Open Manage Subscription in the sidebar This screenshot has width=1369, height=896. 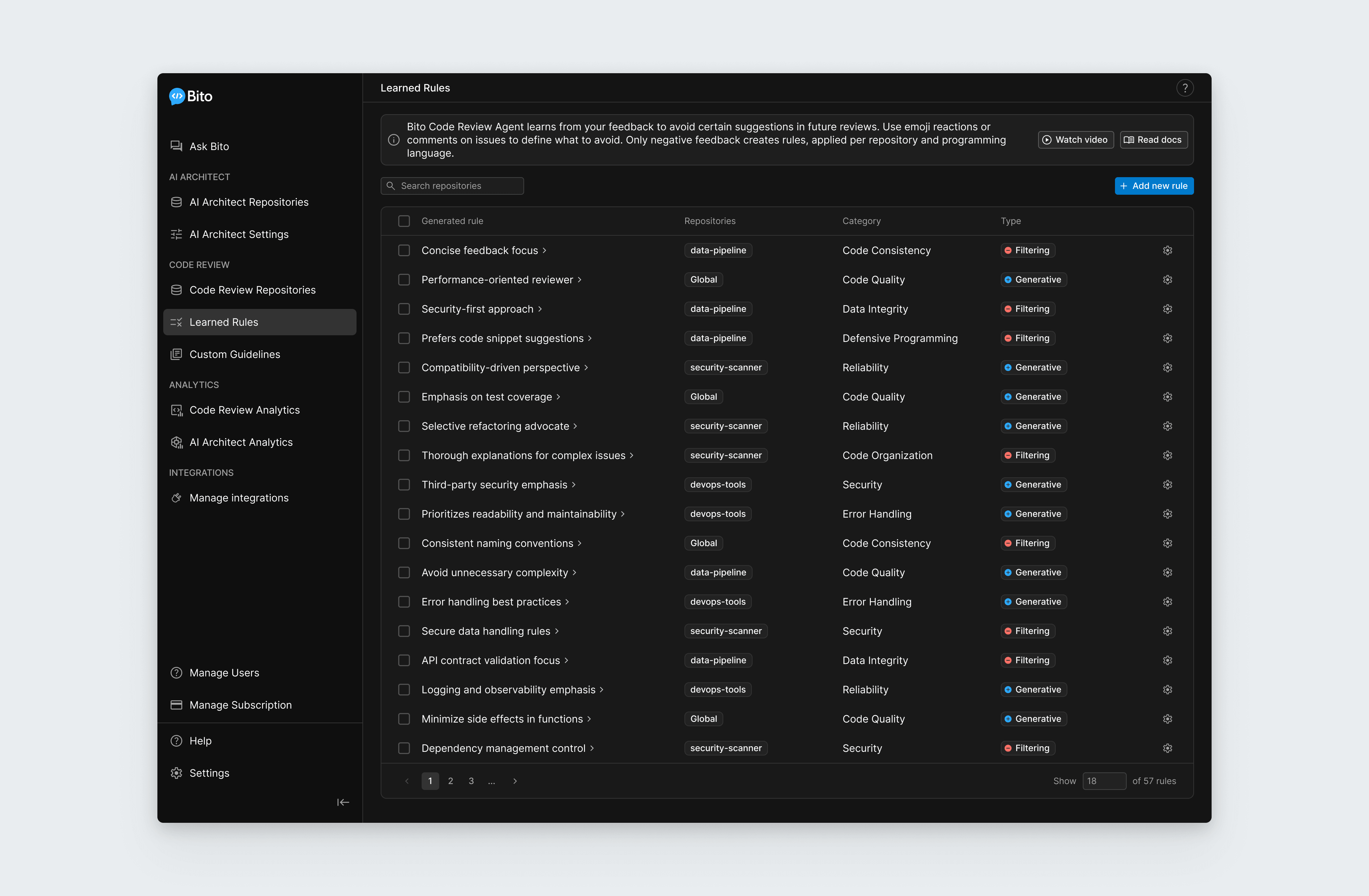point(260,705)
